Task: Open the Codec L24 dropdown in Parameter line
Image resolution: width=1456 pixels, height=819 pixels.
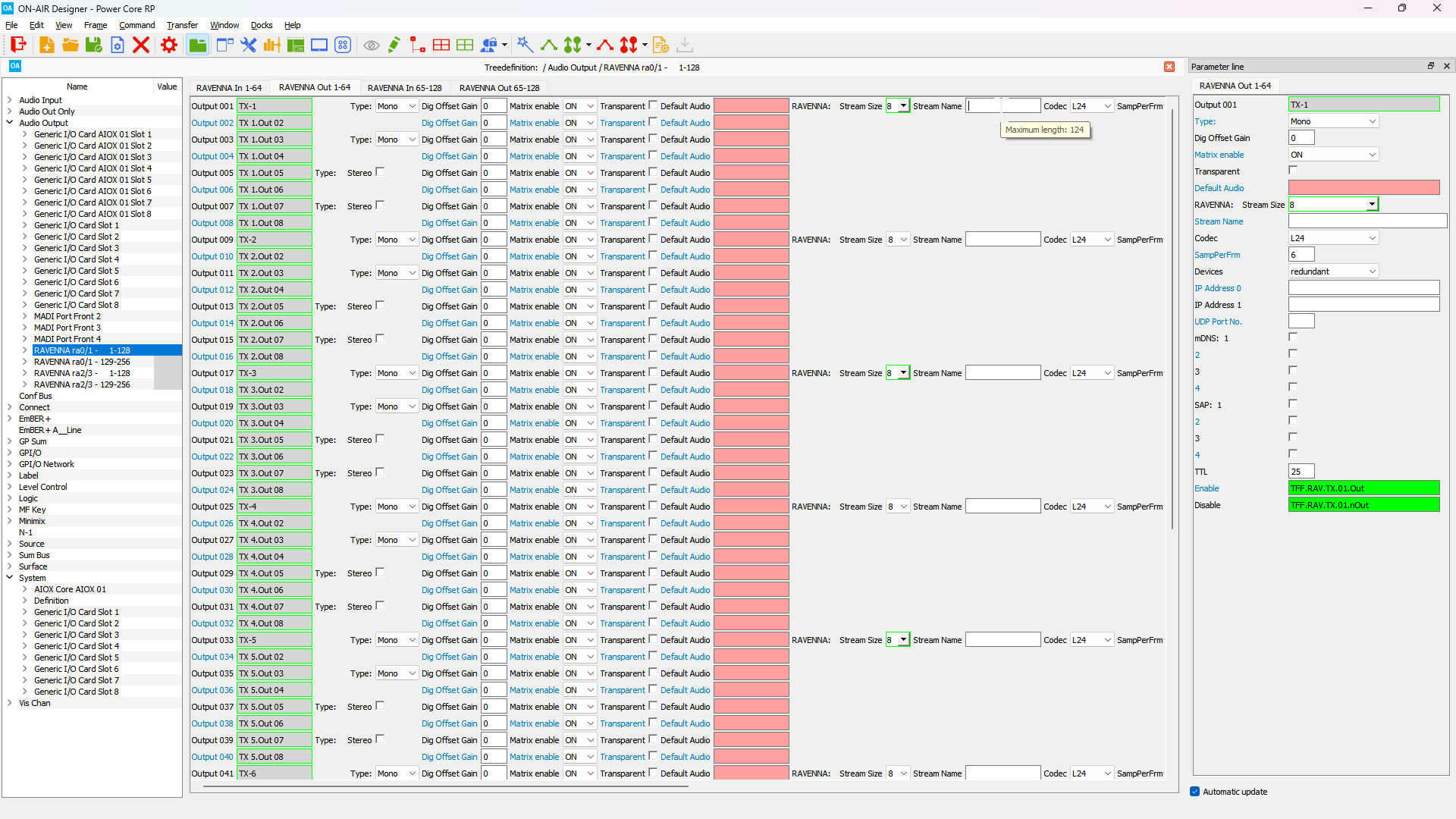Action: point(1333,238)
